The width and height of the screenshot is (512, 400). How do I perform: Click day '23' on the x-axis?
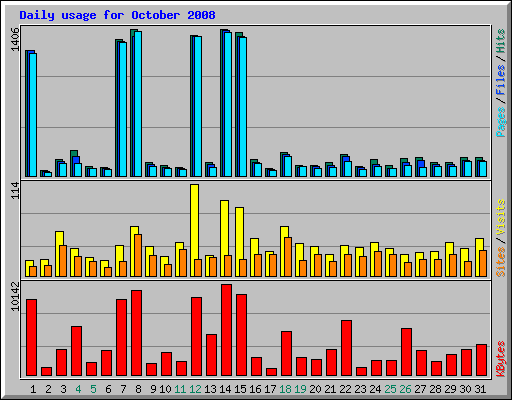pos(361,389)
